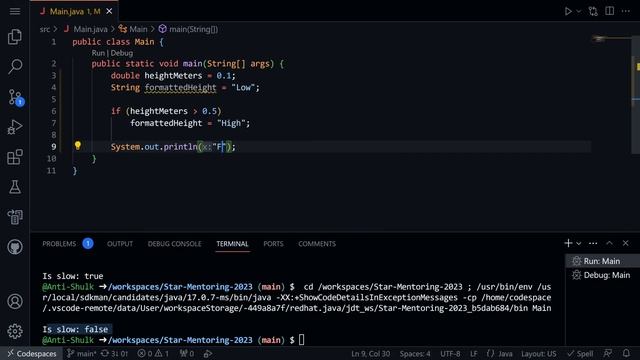Click the Codespaces remote indicator
640x360 pixels.
coord(32,353)
